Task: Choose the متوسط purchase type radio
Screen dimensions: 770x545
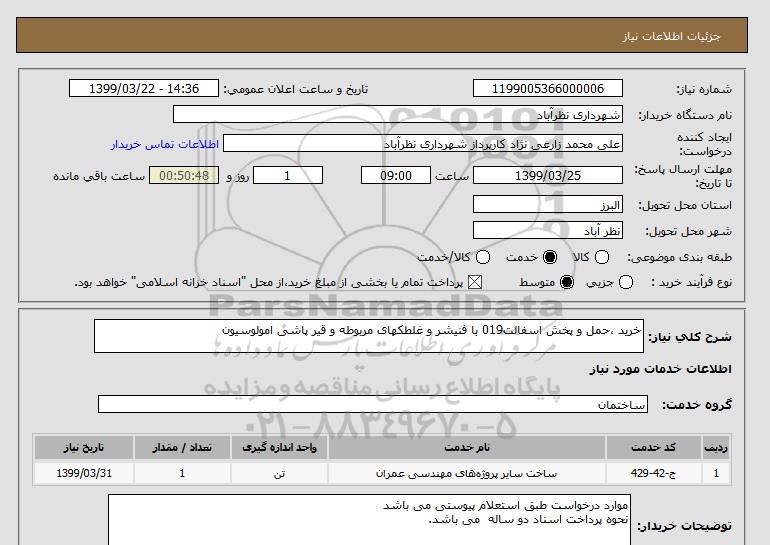Action: tap(567, 282)
